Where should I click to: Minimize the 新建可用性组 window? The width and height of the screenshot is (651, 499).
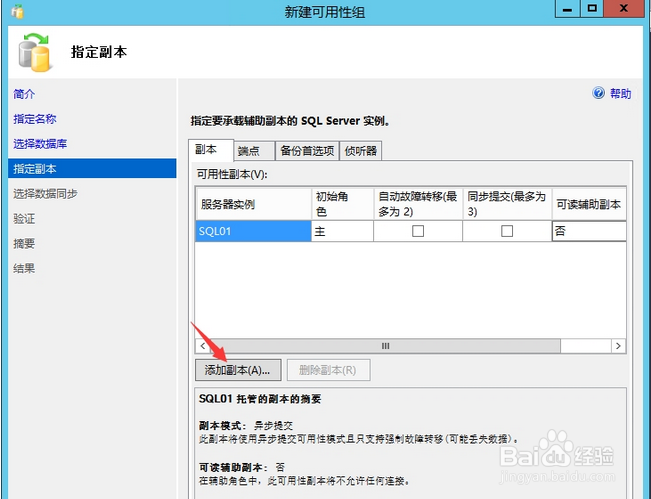coord(568,8)
